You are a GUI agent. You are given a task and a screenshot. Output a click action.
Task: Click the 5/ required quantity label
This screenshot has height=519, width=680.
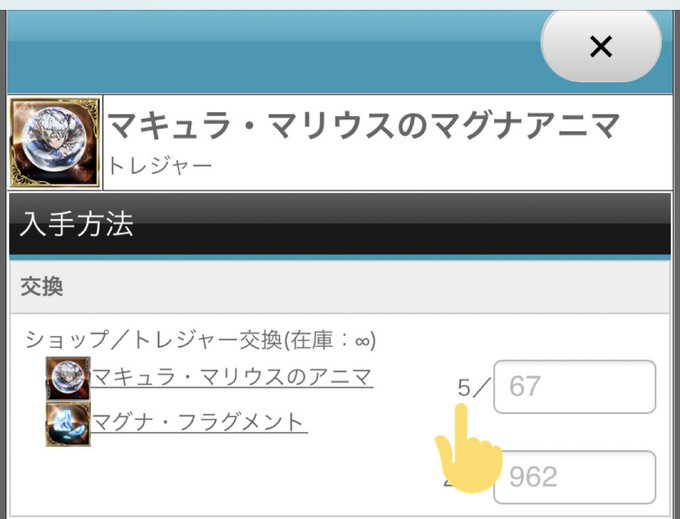tap(473, 387)
